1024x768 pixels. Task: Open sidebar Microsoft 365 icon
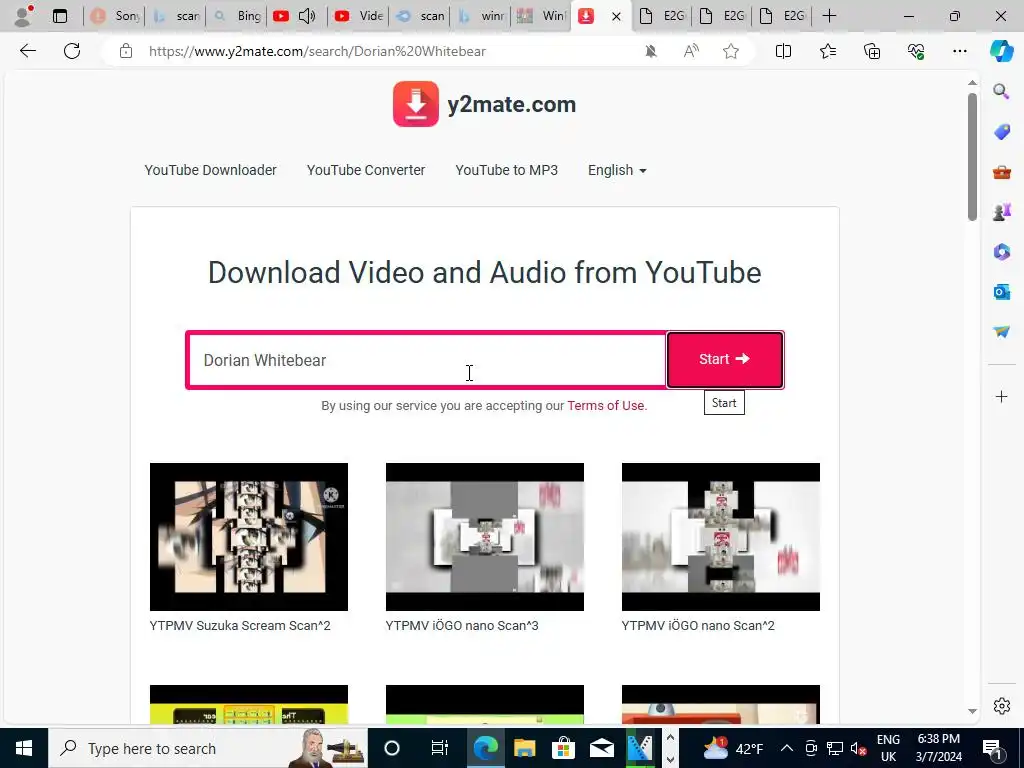[1001, 251]
